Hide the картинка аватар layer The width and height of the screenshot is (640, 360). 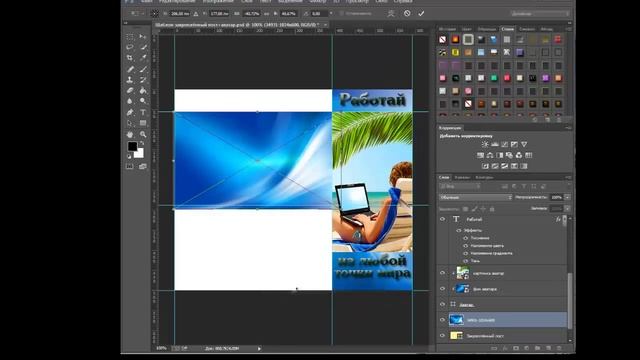pos(442,273)
